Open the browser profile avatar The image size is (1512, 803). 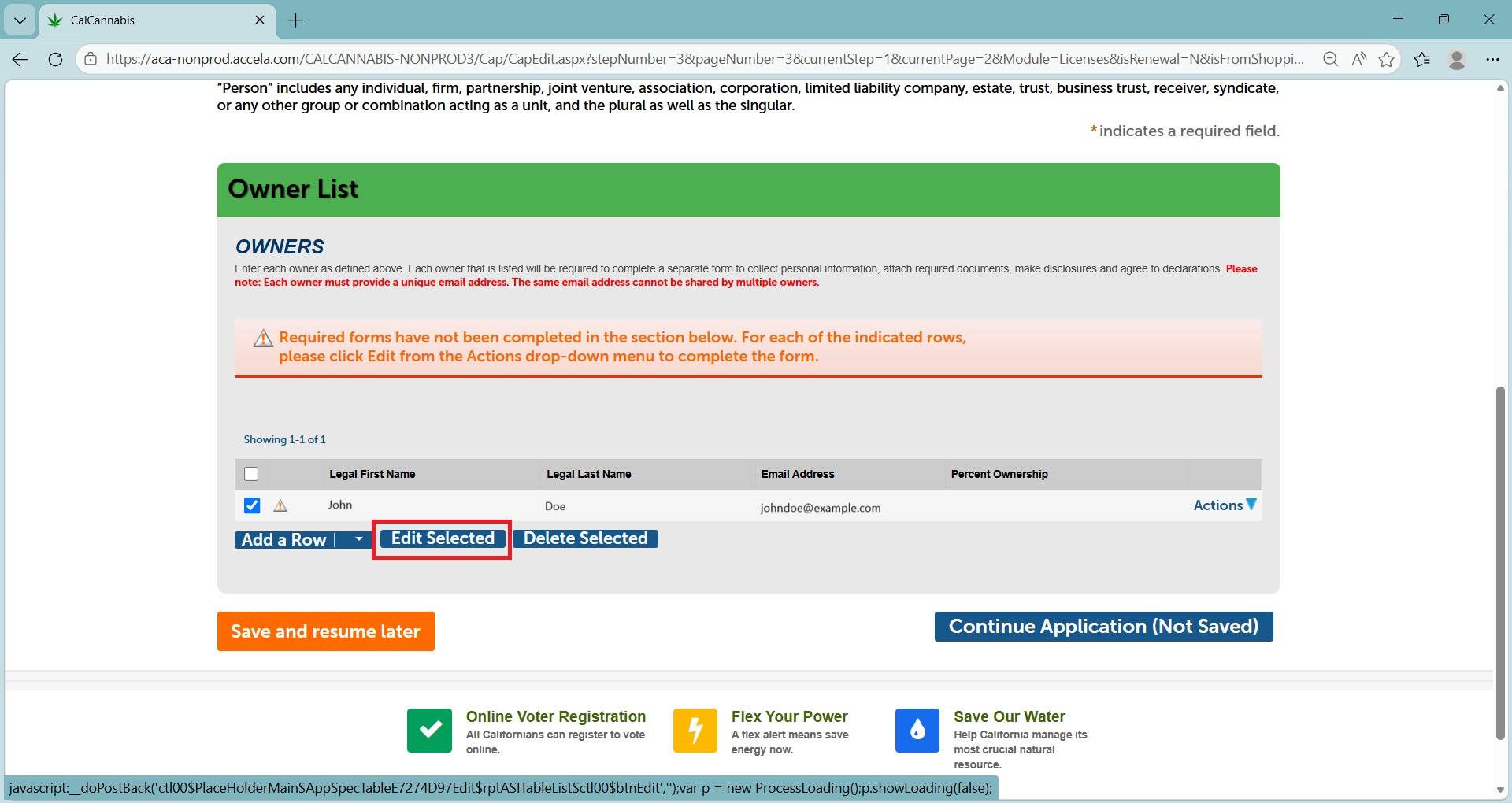click(x=1457, y=59)
